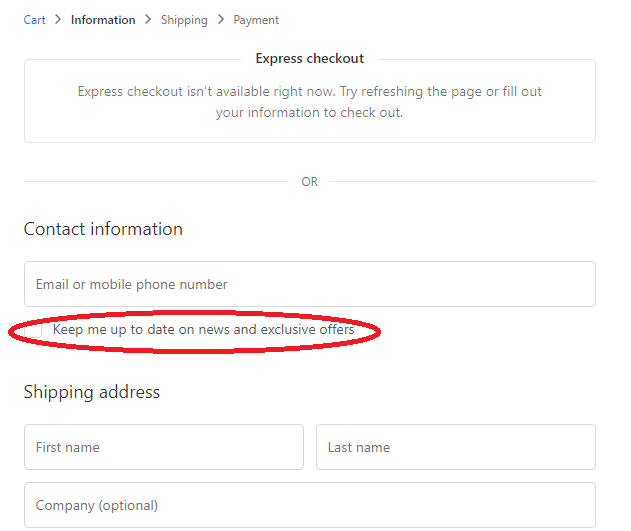Screen dimensions: 631x531
Task: Click the OR divider label
Action: click(x=309, y=182)
